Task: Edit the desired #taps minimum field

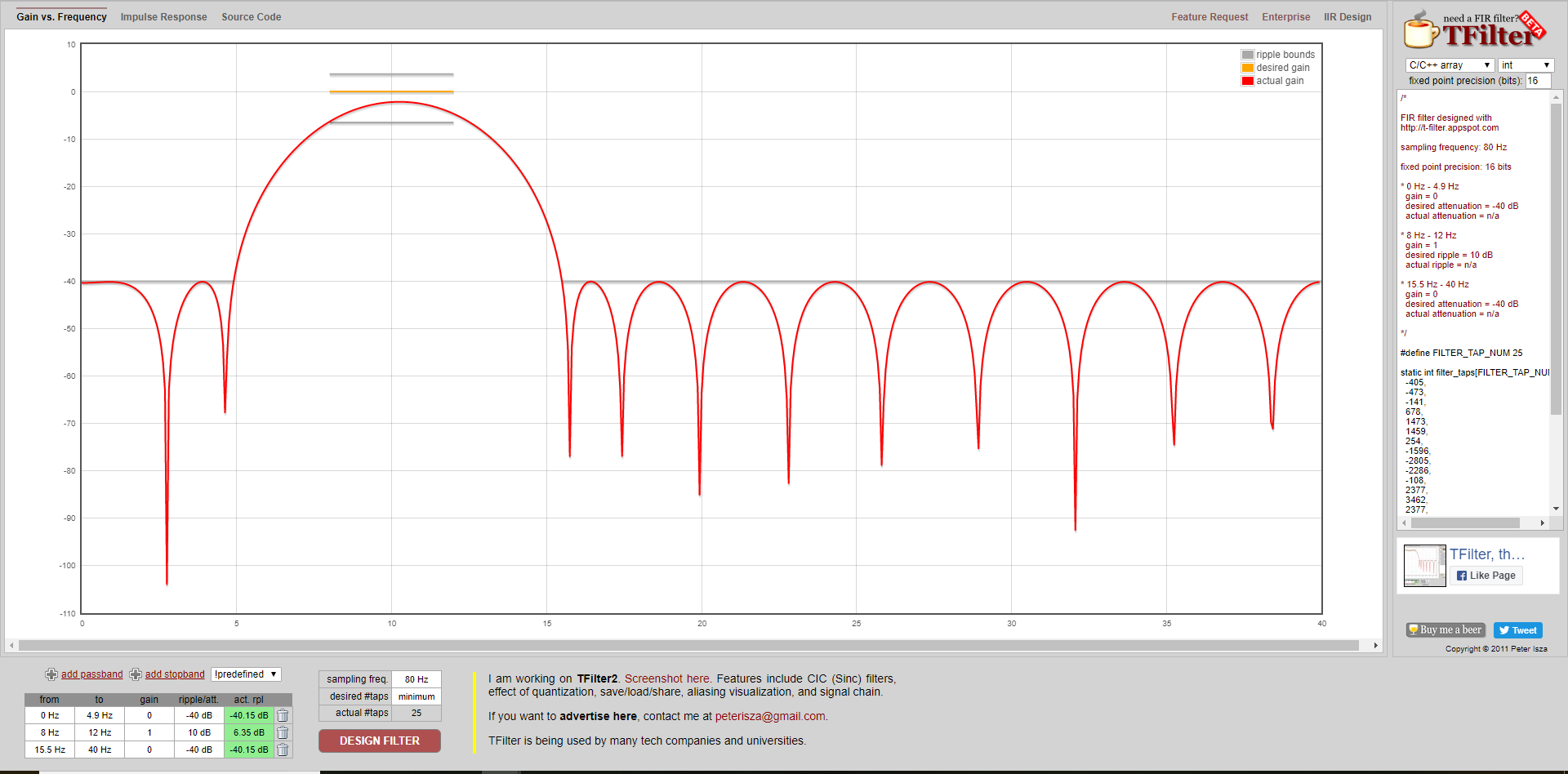Action: 416,696
